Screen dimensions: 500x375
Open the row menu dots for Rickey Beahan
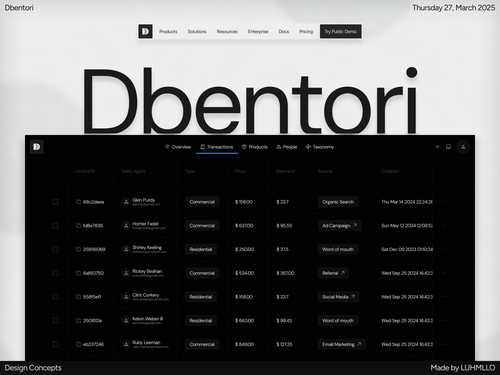tap(444, 273)
